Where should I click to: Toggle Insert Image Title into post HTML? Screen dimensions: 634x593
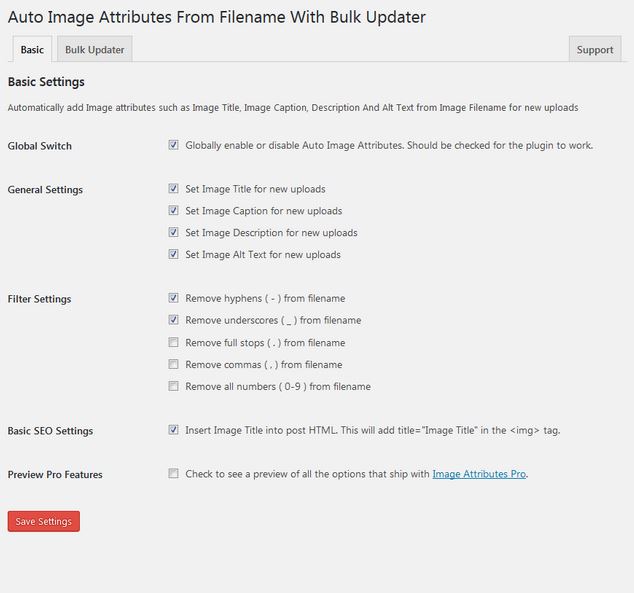pyautogui.click(x=173, y=430)
